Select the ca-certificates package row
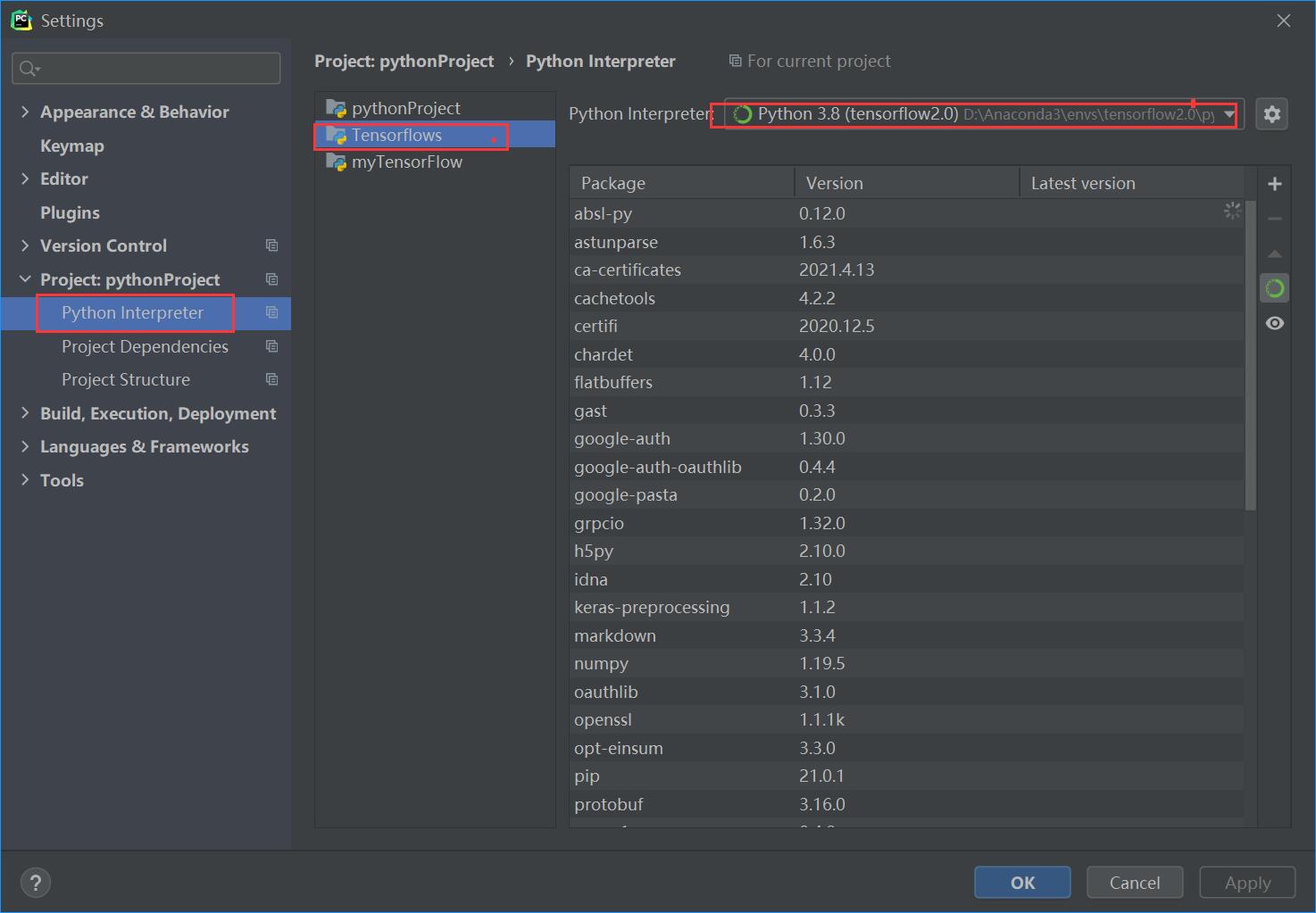 coord(906,270)
